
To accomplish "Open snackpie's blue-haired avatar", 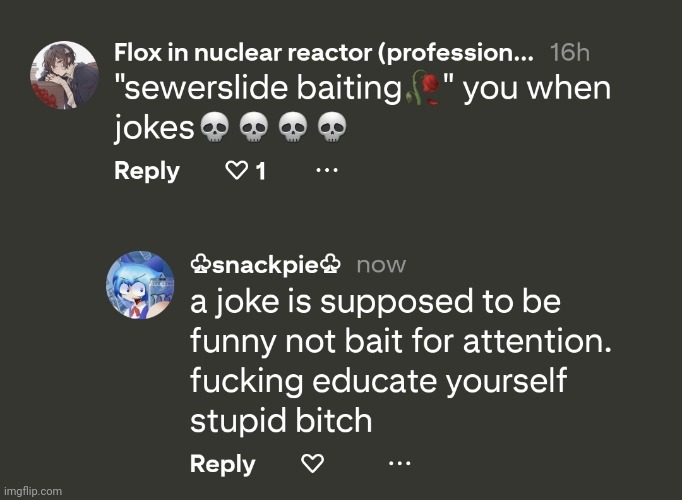I will click(x=140, y=285).
